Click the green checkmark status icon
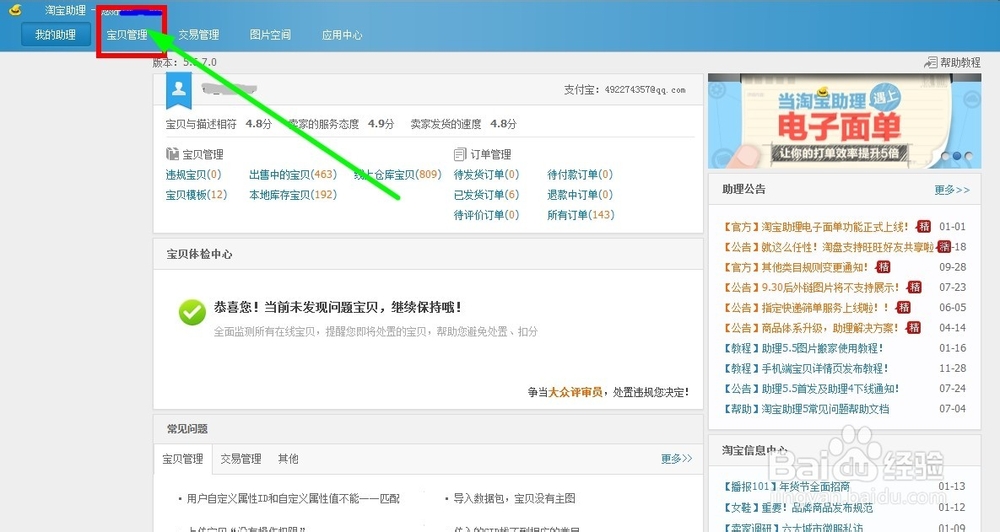The width and height of the screenshot is (1000, 532). (x=192, y=313)
